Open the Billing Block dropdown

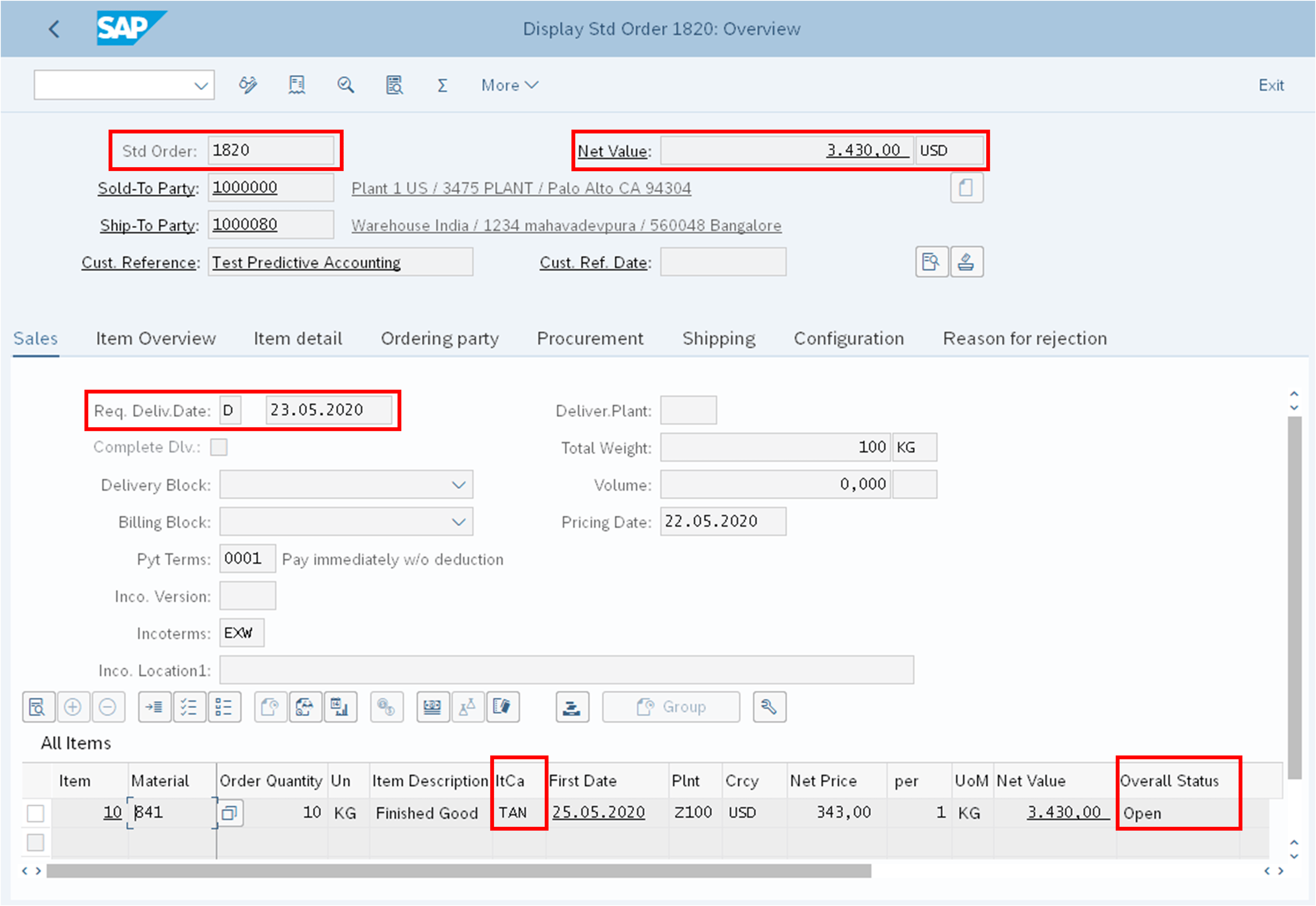[459, 521]
